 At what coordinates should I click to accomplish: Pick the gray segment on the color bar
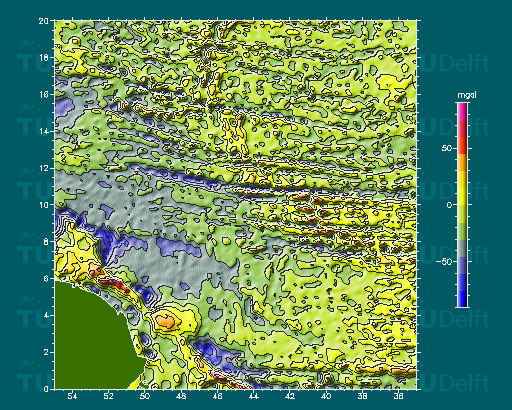tap(462, 248)
